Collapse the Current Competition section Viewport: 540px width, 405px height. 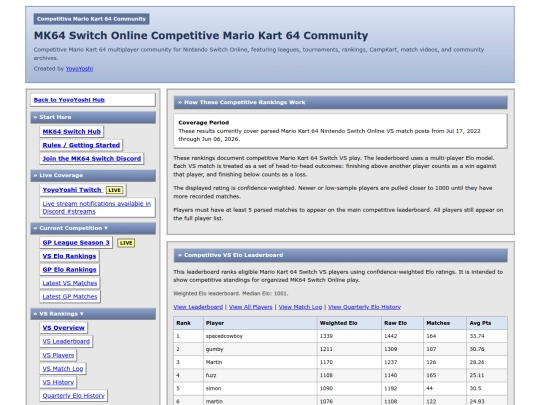[93, 228]
